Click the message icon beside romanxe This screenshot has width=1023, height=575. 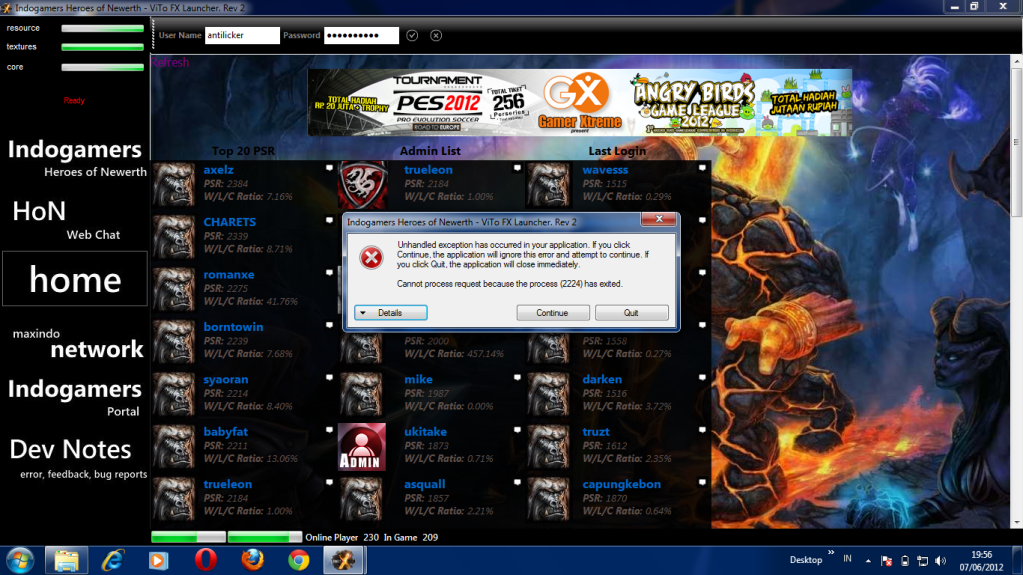(329, 273)
